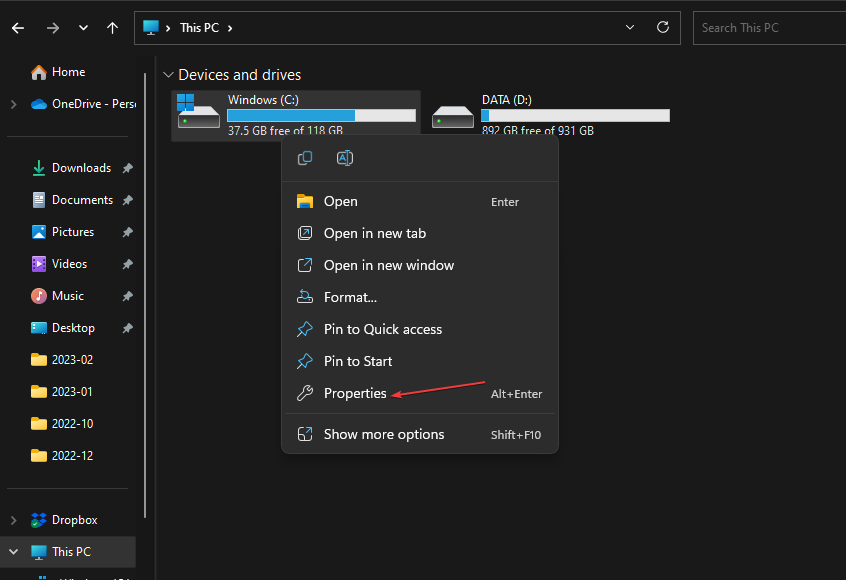Click the Copy icon in context menu
The image size is (846, 580).
point(306,158)
